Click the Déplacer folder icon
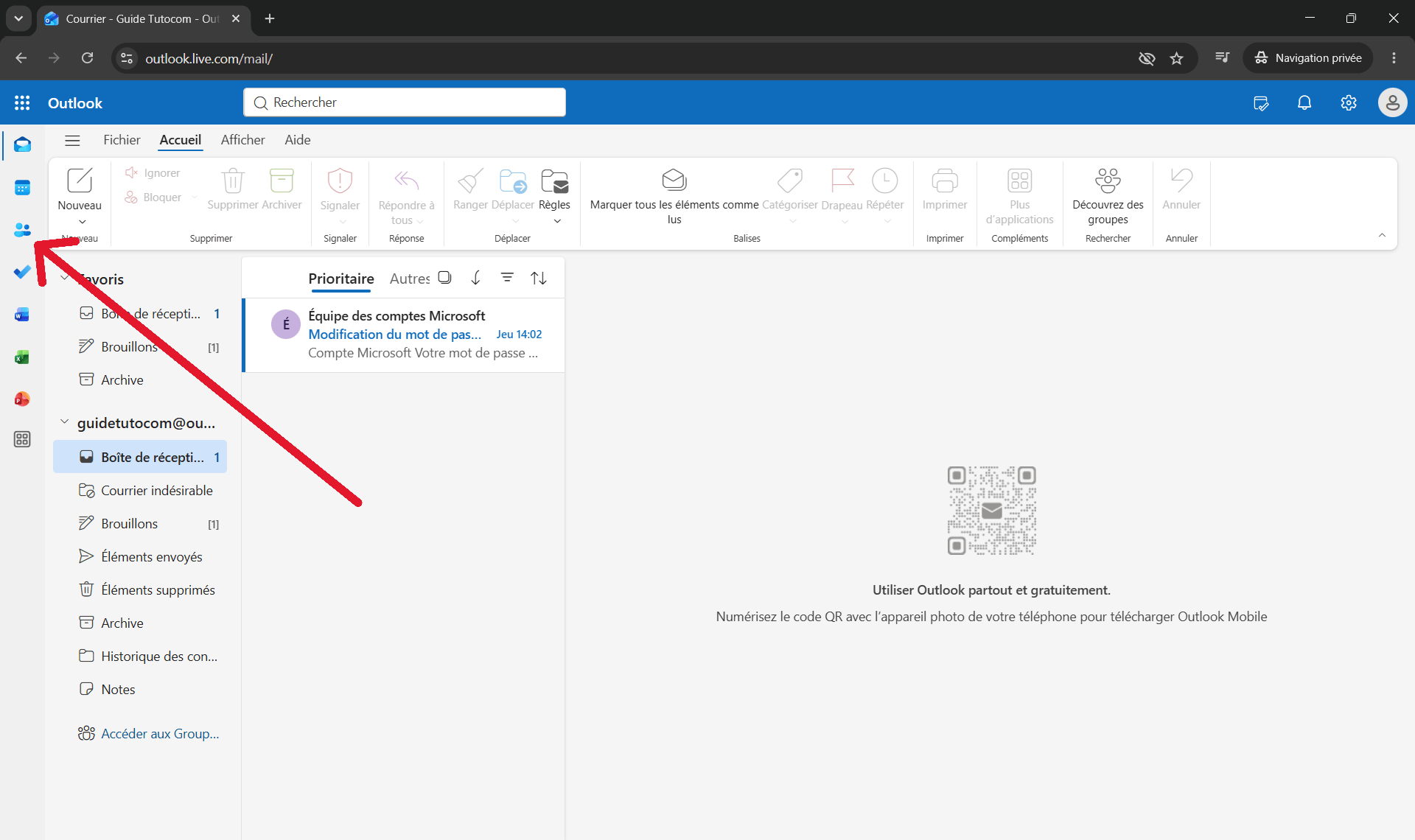This screenshot has height=840, width=1415. point(512,180)
